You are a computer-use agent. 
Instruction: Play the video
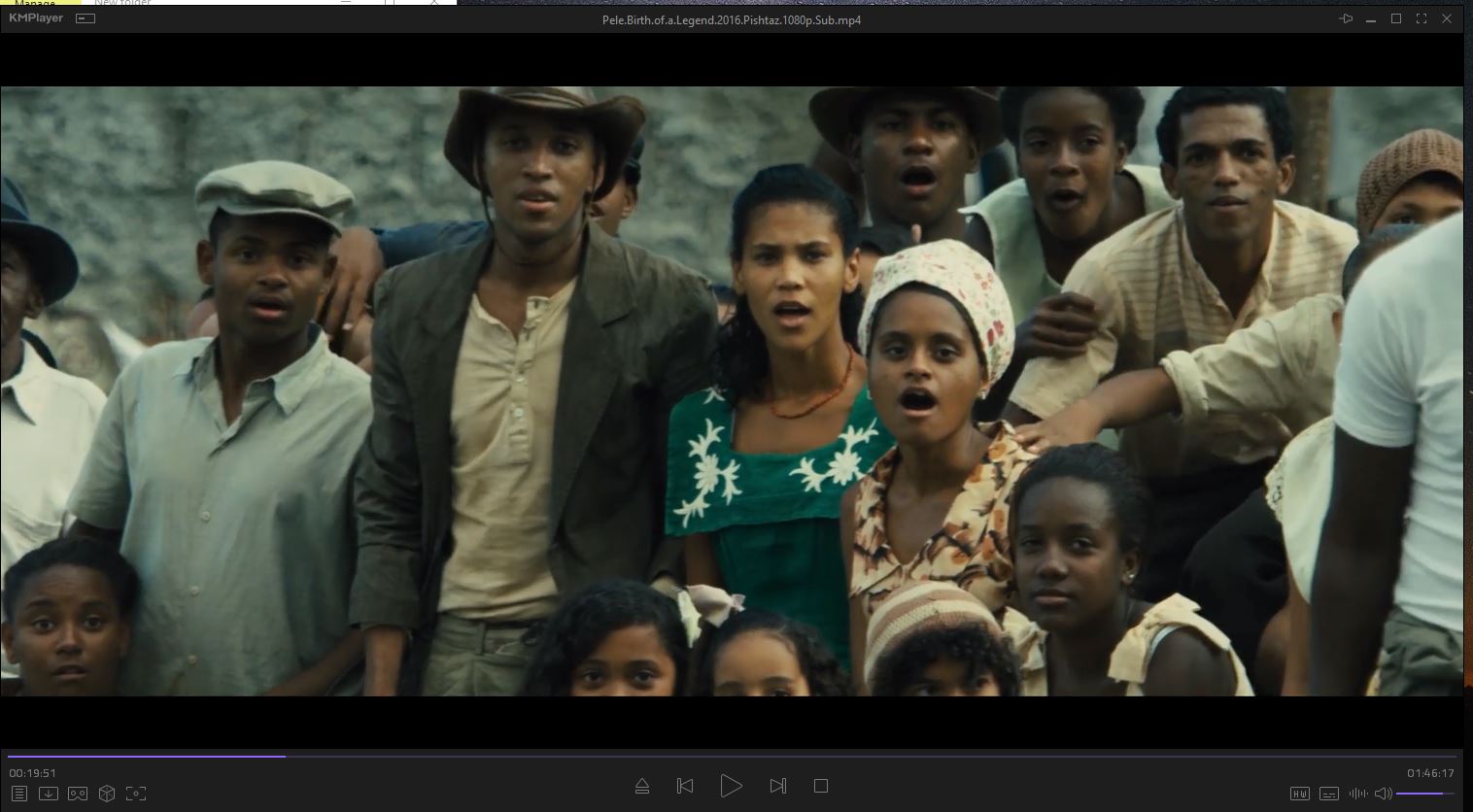coord(731,786)
